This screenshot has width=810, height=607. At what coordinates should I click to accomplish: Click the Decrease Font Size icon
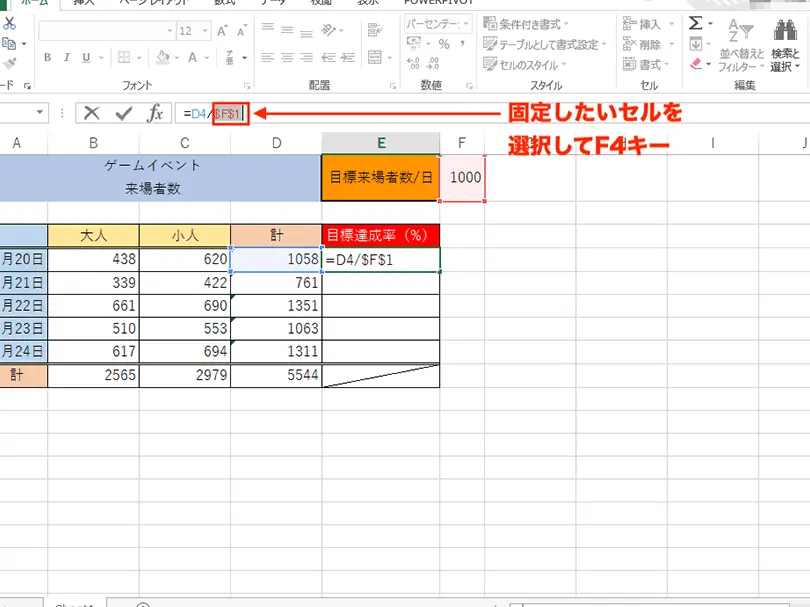[242, 31]
